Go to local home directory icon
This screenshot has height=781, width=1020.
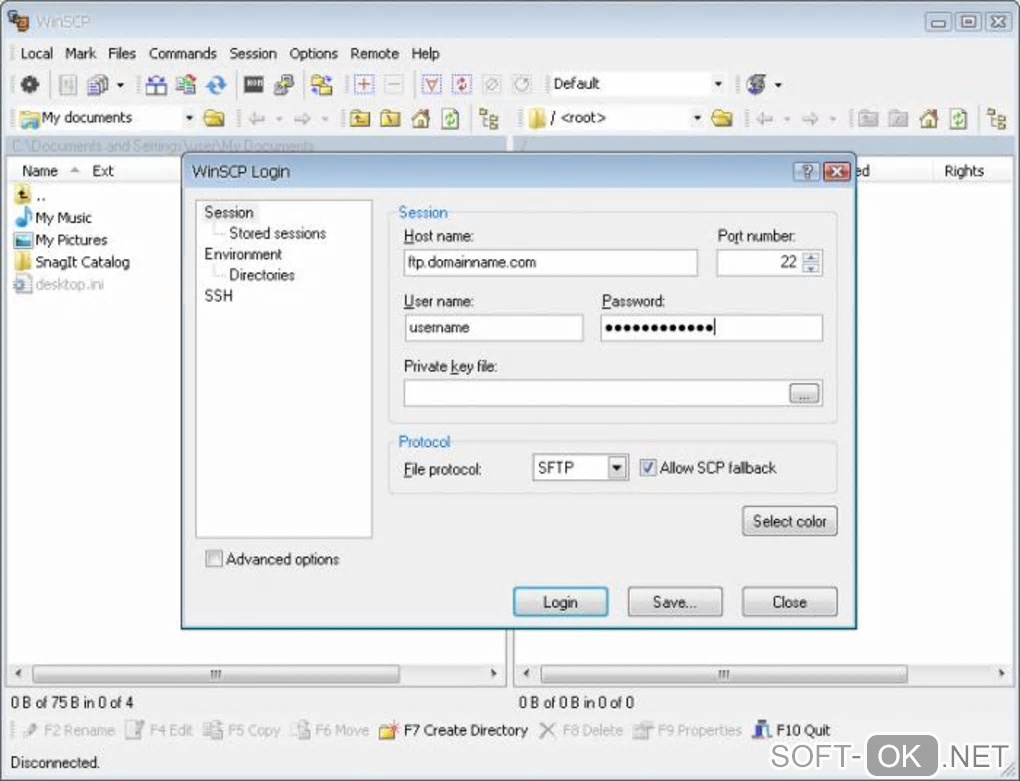click(x=421, y=118)
